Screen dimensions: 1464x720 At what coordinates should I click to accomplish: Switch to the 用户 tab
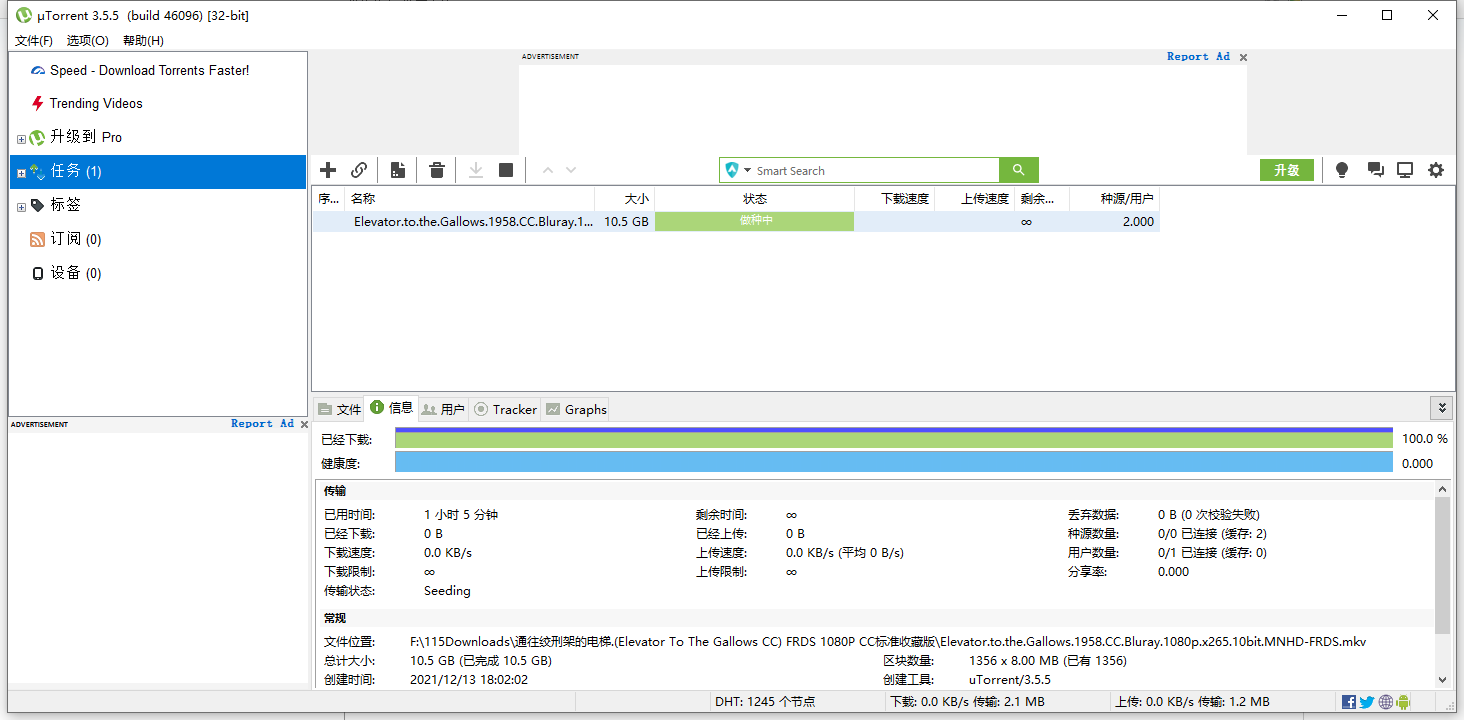(443, 409)
